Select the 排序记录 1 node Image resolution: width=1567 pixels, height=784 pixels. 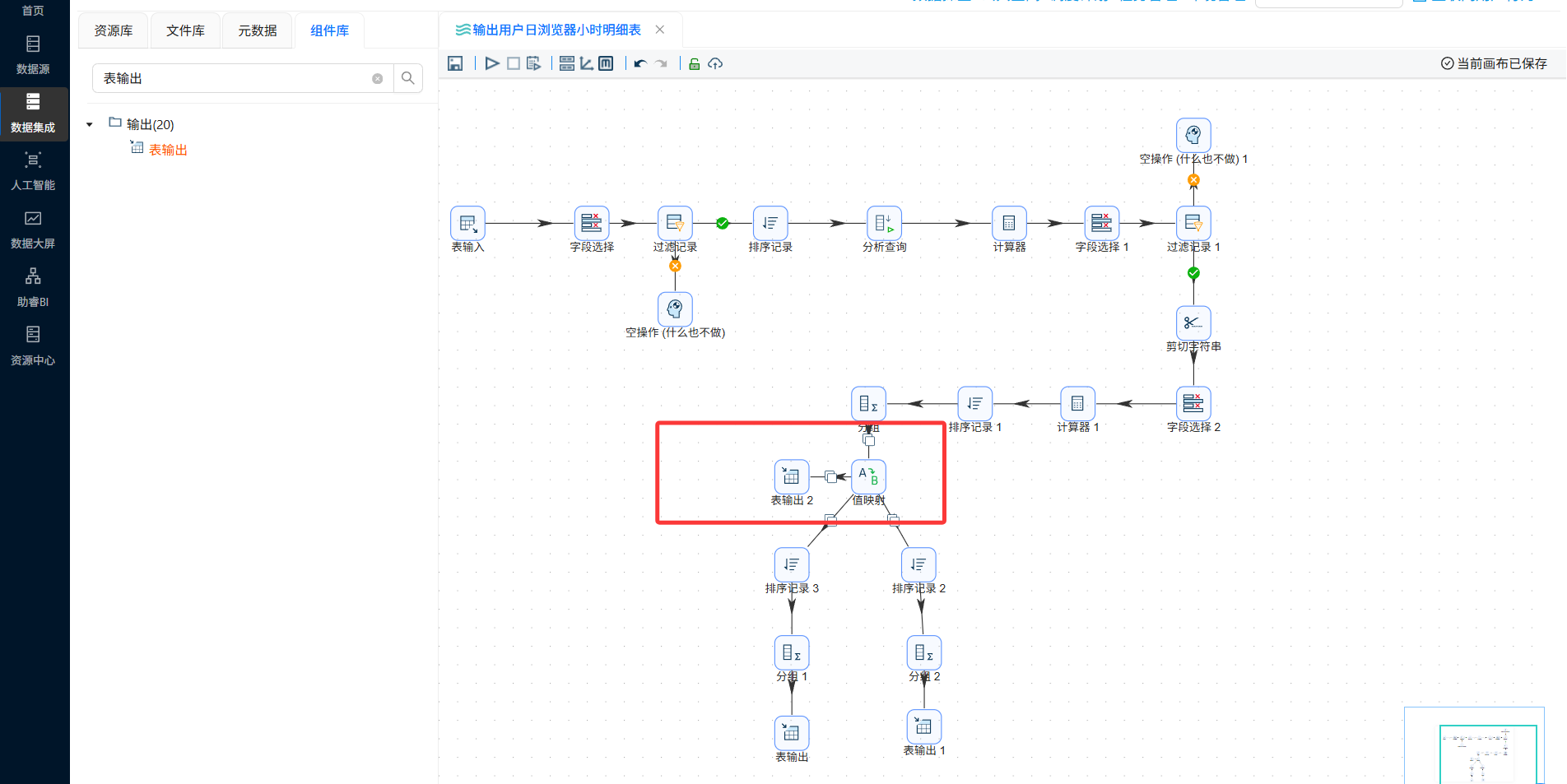975,403
